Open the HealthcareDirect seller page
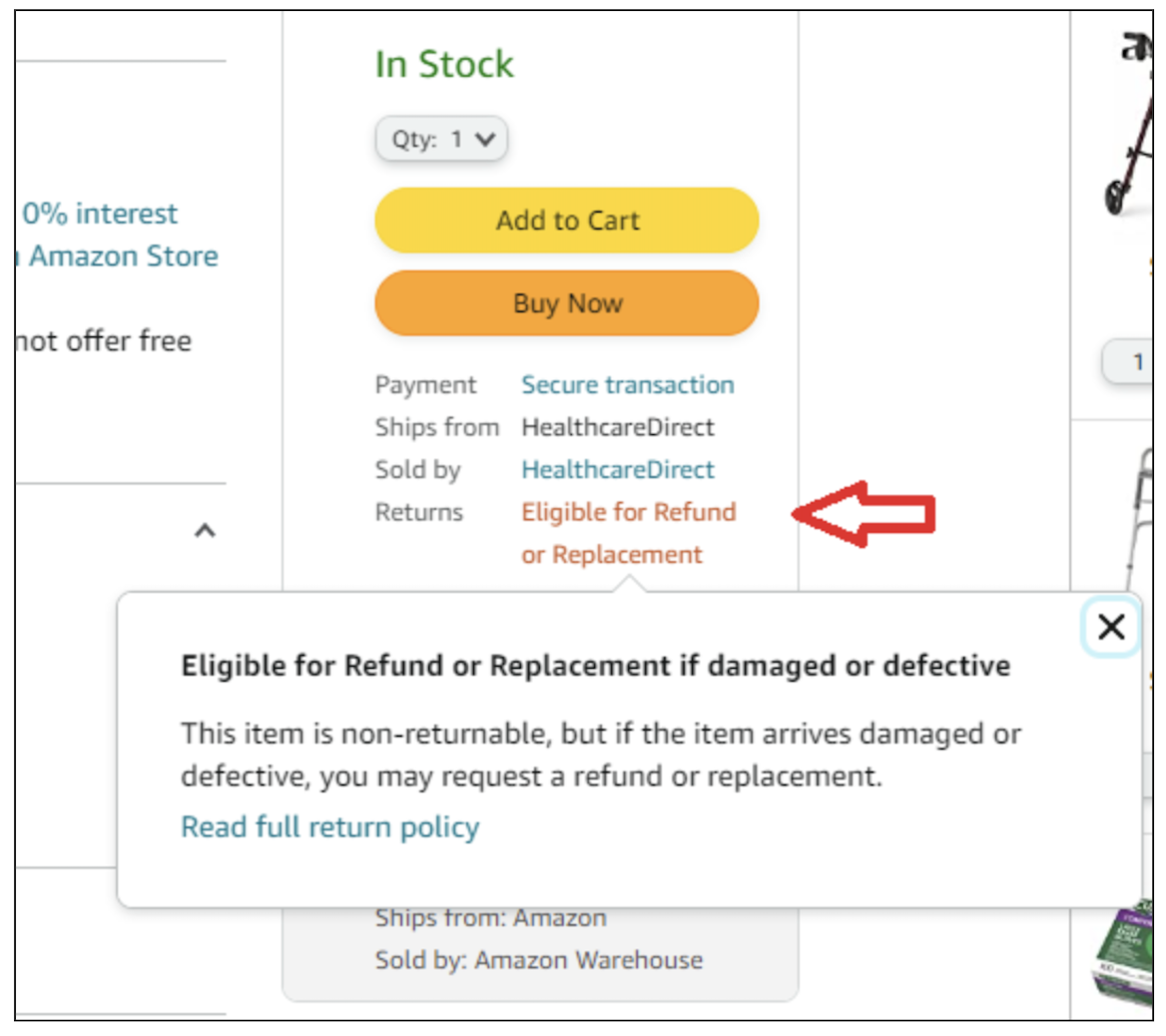 tap(618, 469)
